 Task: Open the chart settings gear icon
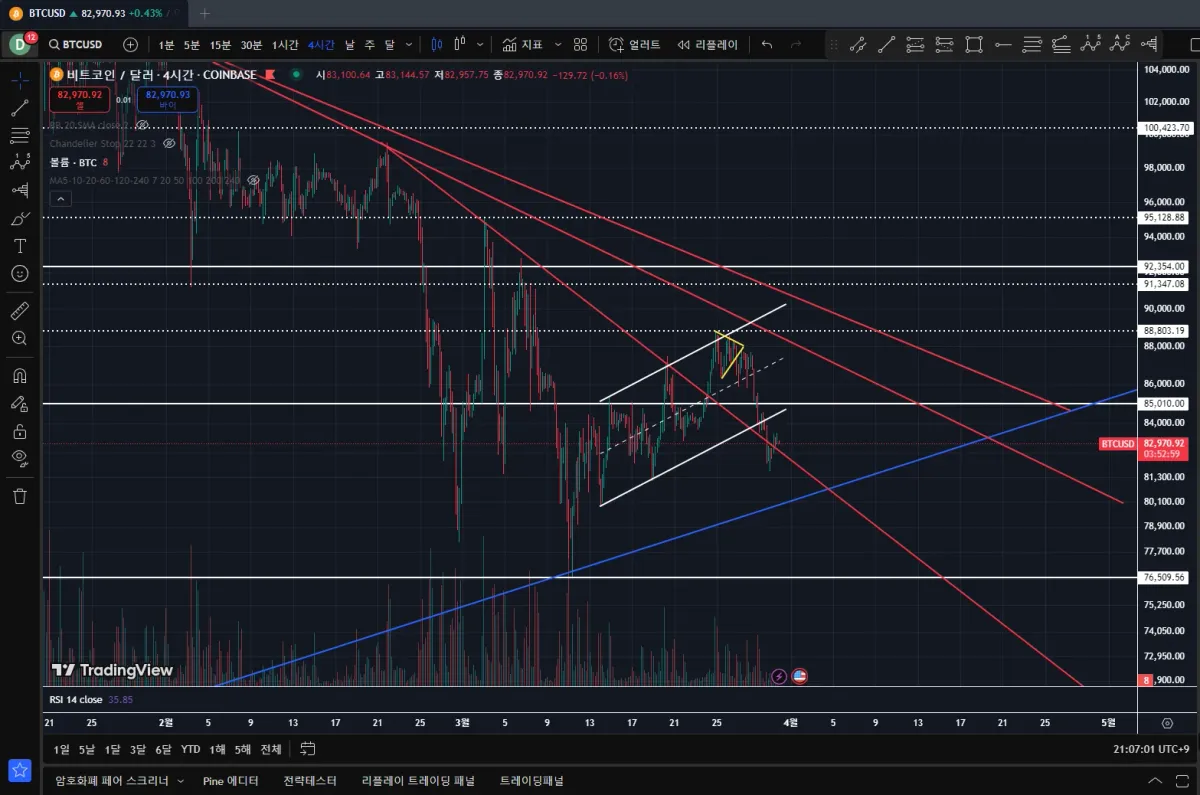pyautogui.click(x=1167, y=722)
